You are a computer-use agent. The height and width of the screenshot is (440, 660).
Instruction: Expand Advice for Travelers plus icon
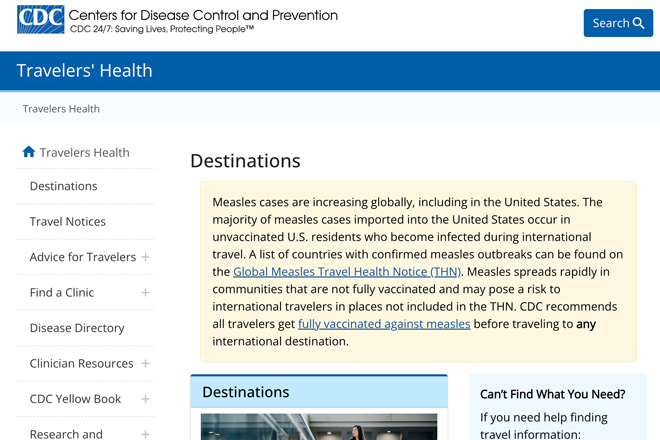(x=145, y=257)
